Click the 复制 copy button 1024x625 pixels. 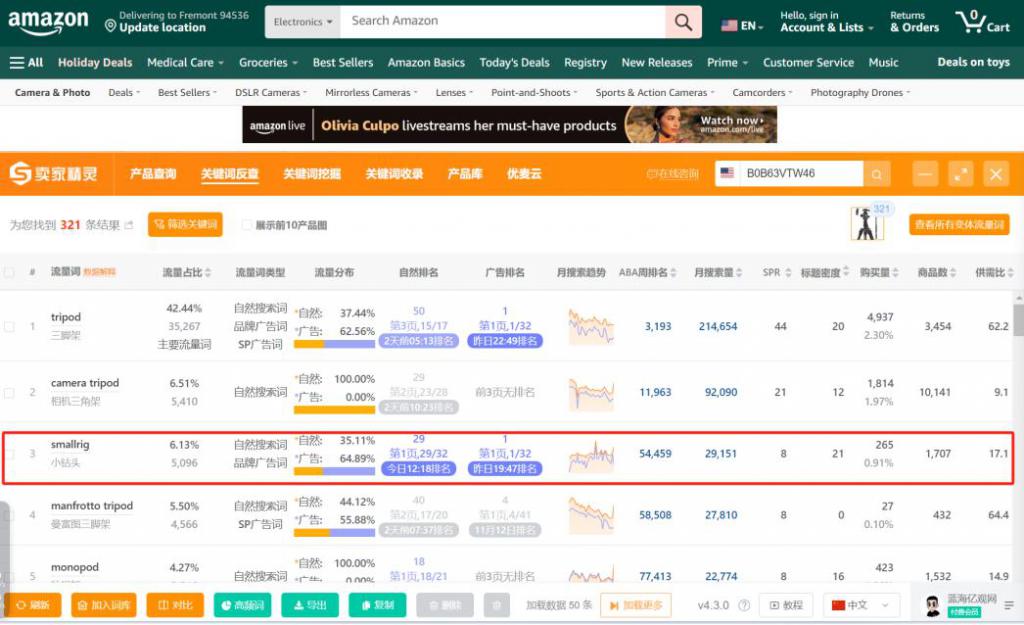coord(376,605)
